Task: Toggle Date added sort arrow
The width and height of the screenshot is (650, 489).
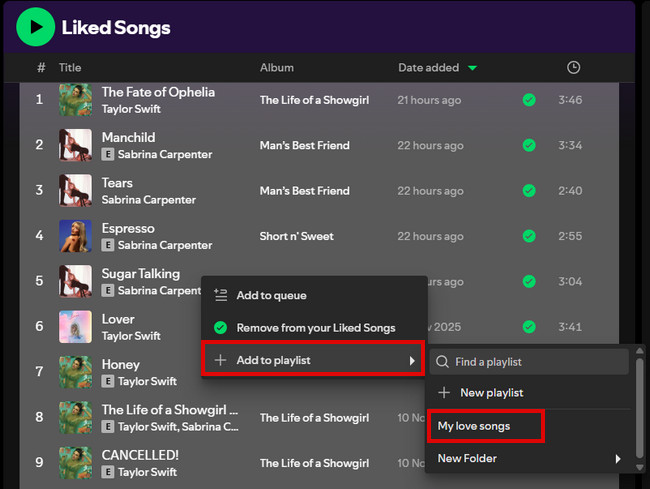Action: click(x=473, y=68)
